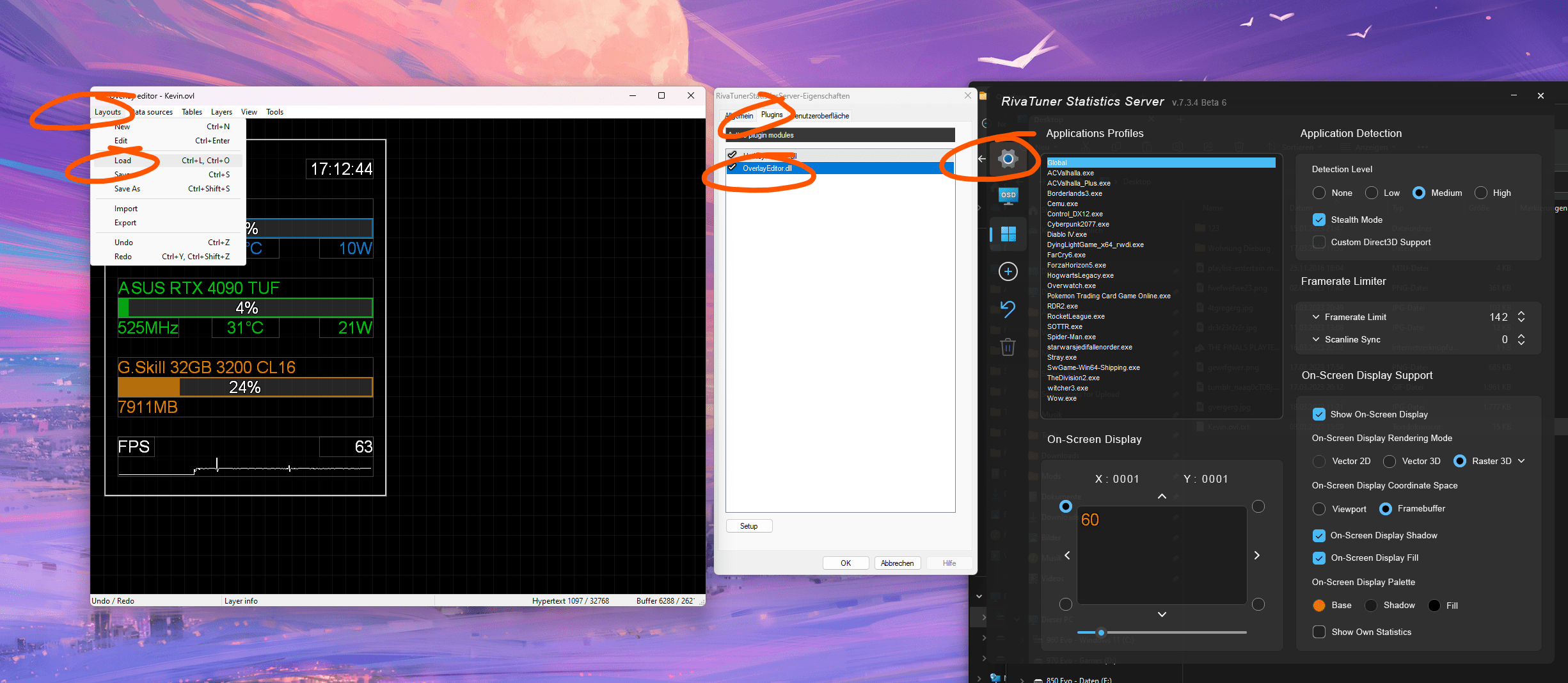
Task: Open the Tools menu in Overlay editor
Action: pos(274,112)
